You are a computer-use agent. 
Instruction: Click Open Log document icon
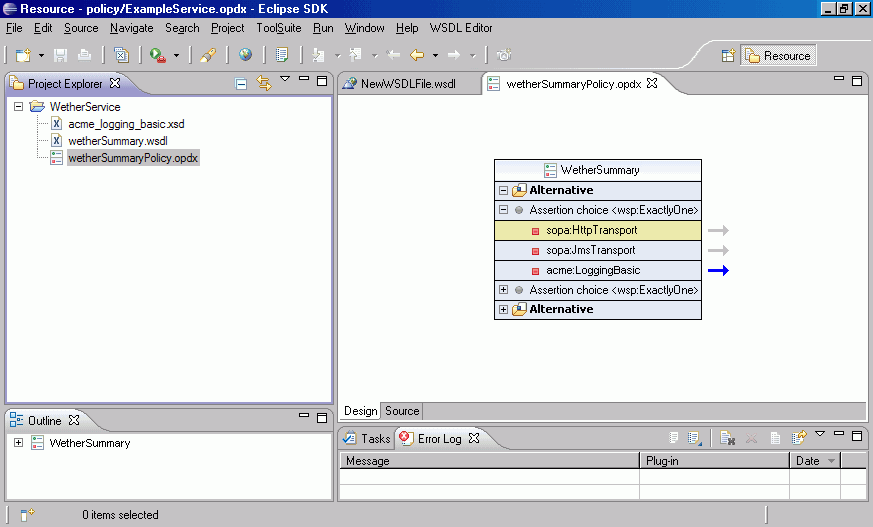click(775, 439)
